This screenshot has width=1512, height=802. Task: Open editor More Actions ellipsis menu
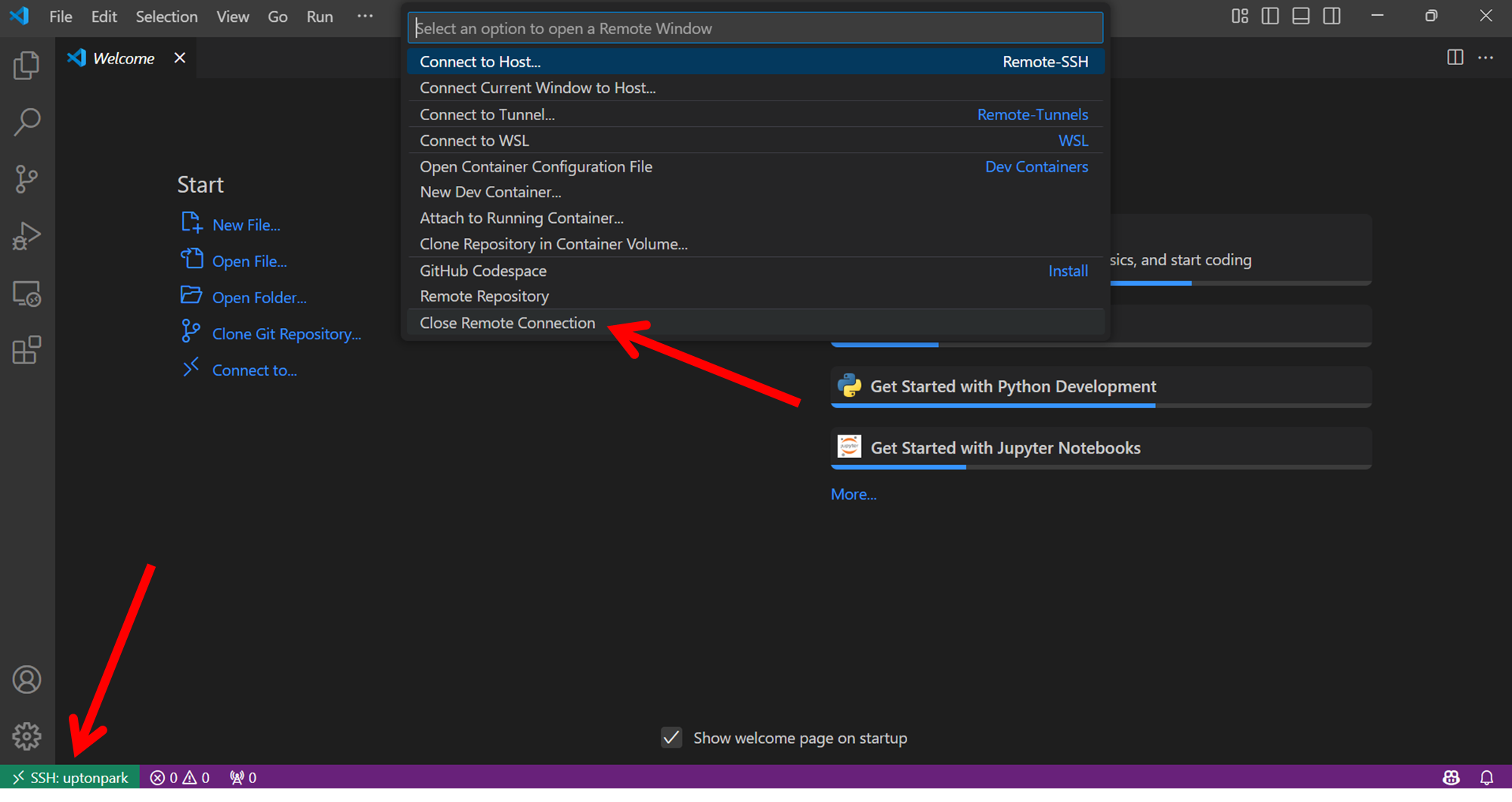click(x=1486, y=57)
